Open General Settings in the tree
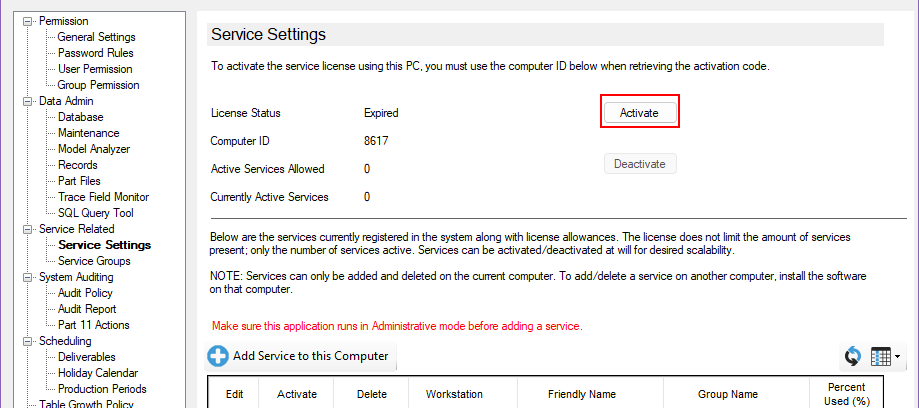Screen dimensions: 919x408 point(96,37)
